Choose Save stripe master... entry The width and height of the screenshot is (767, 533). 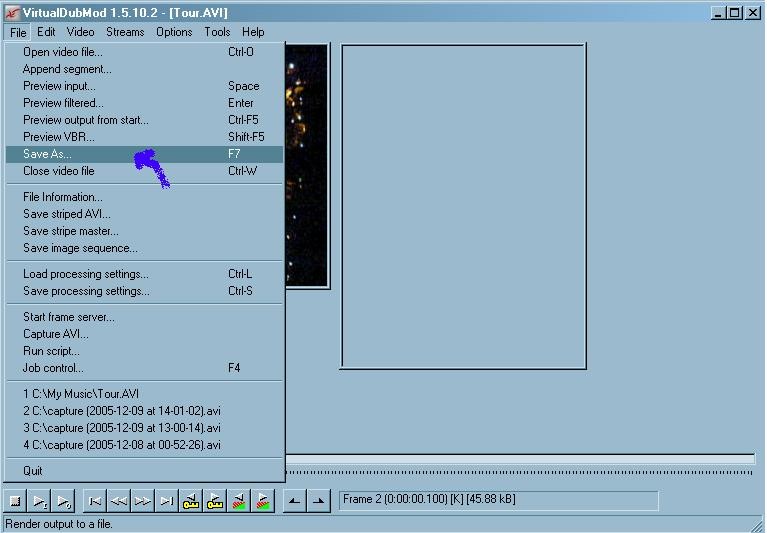pos(145,231)
